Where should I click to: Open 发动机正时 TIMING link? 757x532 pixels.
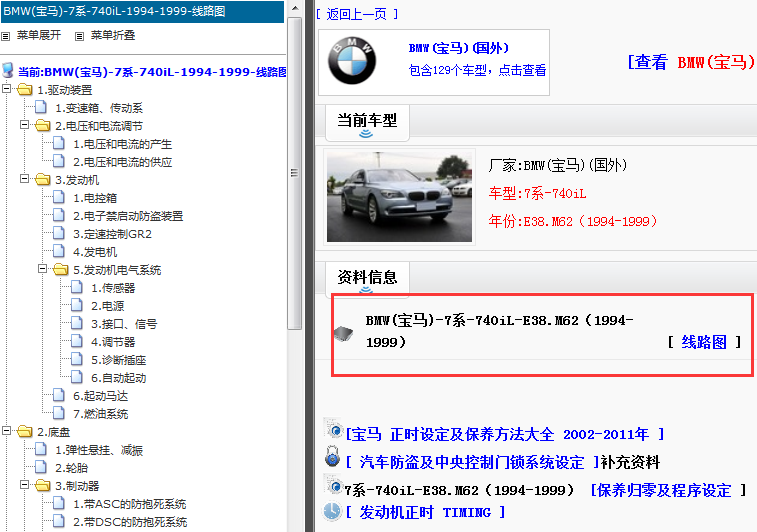tap(425, 512)
